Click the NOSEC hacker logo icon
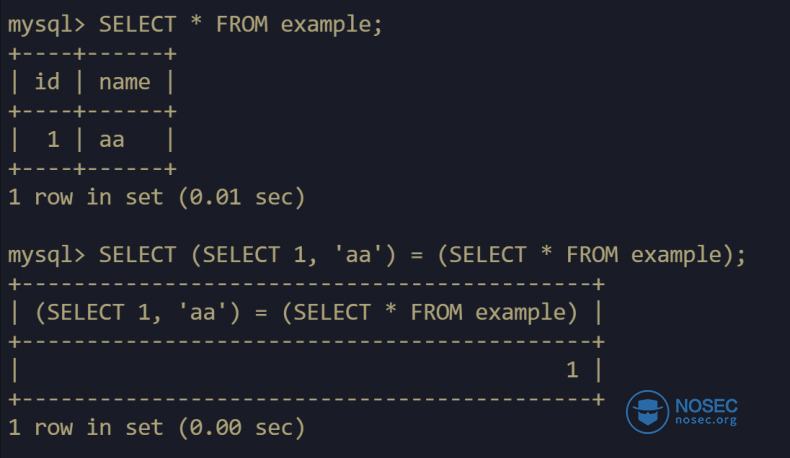Screen dimensions: 790x458 [x=647, y=410]
